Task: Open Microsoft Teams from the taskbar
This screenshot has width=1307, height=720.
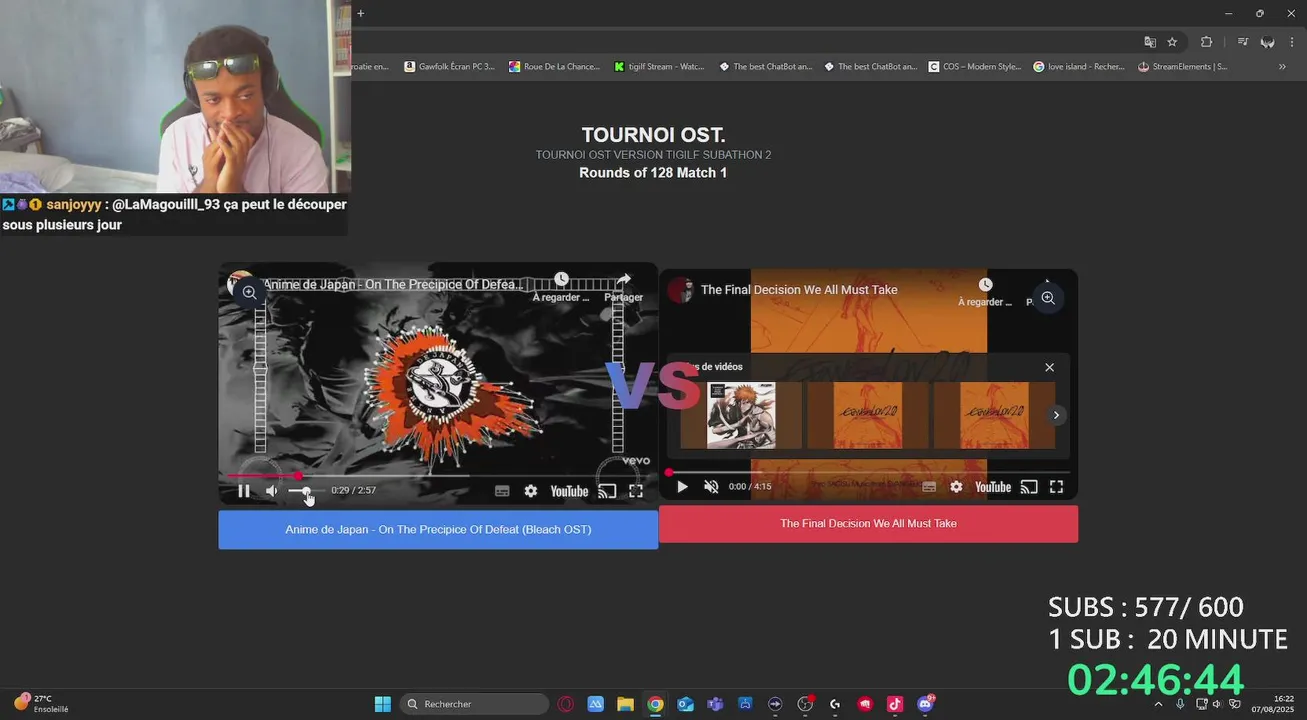Action: 715,704
